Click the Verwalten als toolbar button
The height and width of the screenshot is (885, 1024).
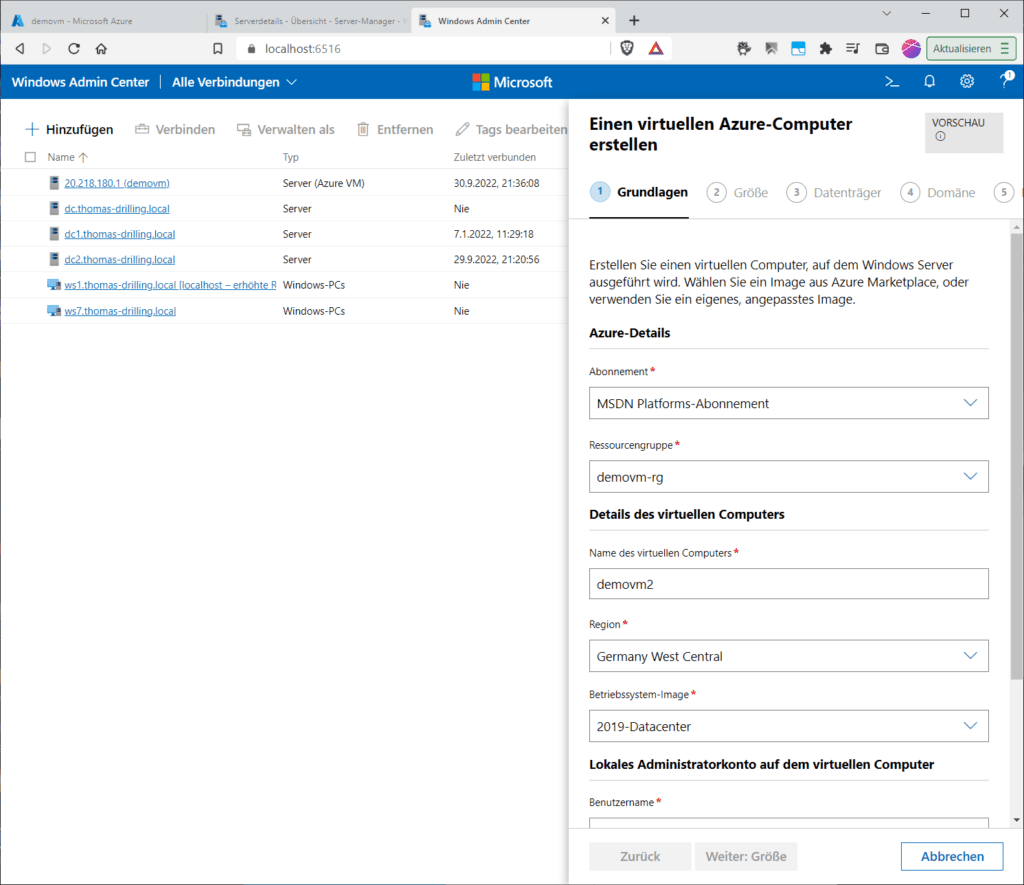[285, 129]
